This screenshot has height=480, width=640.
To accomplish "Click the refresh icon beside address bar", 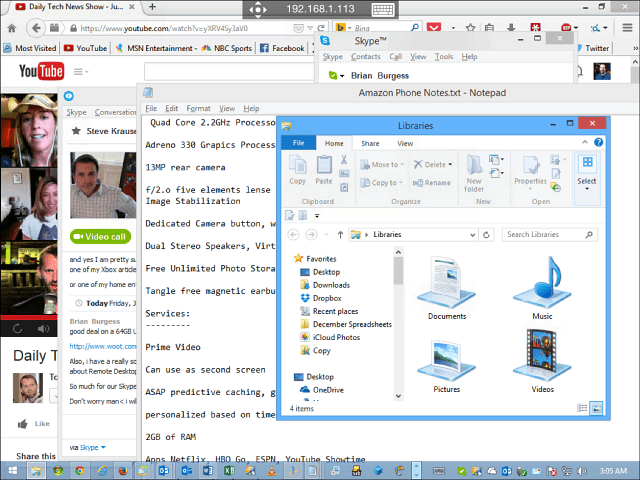I will [486, 235].
